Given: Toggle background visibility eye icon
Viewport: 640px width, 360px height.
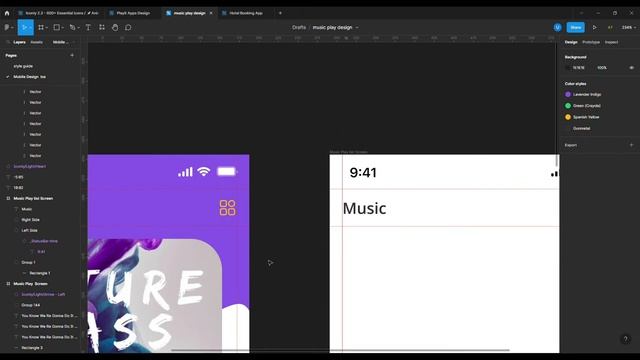Looking at the screenshot, I should 631,68.
